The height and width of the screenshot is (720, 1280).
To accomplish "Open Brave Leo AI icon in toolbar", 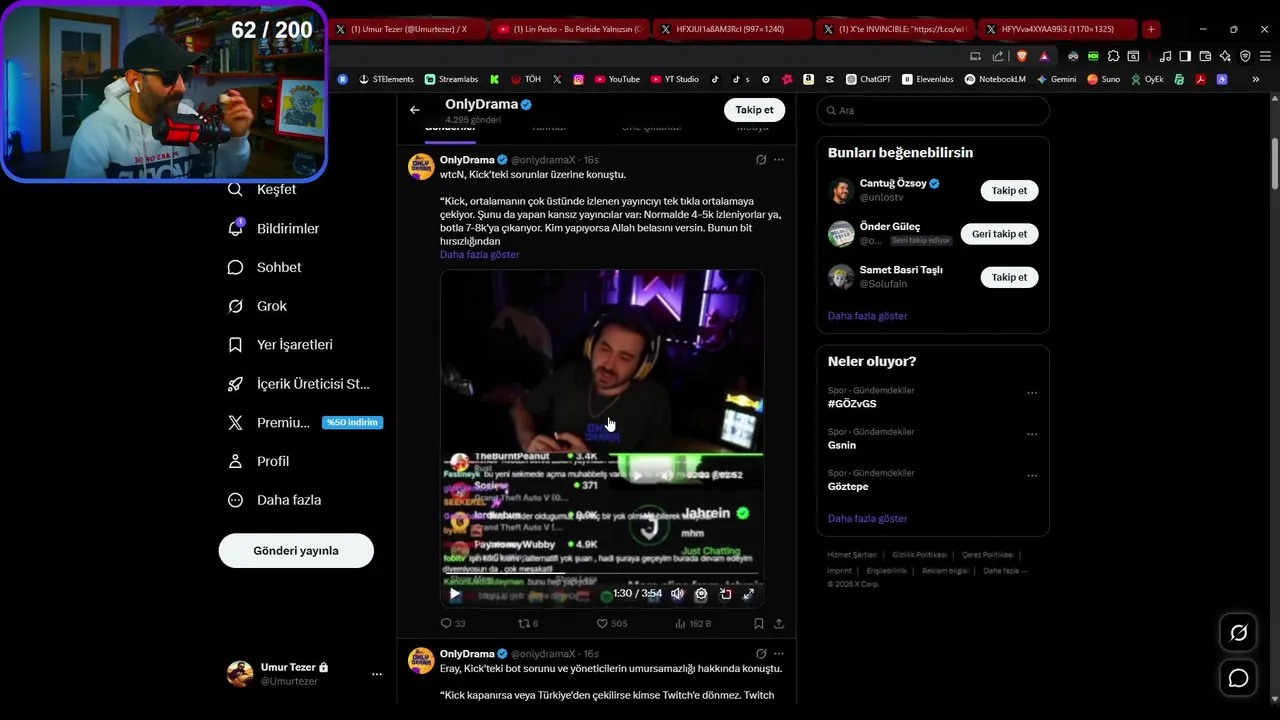I will (1225, 56).
